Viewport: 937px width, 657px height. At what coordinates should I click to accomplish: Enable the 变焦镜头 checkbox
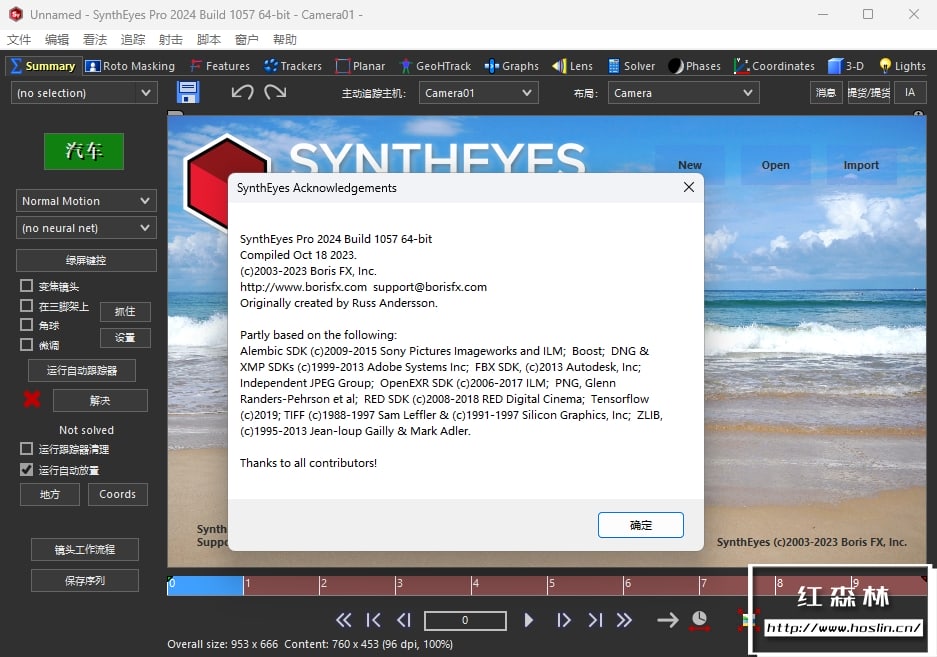pyautogui.click(x=27, y=286)
